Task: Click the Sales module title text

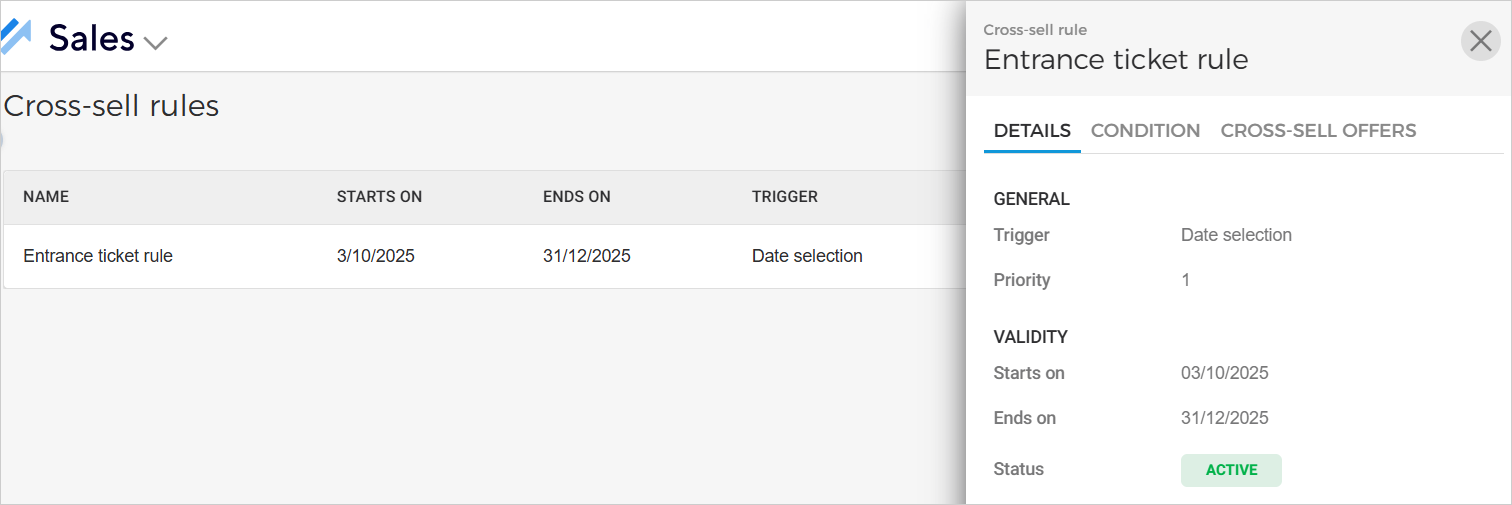Action: coord(92,38)
